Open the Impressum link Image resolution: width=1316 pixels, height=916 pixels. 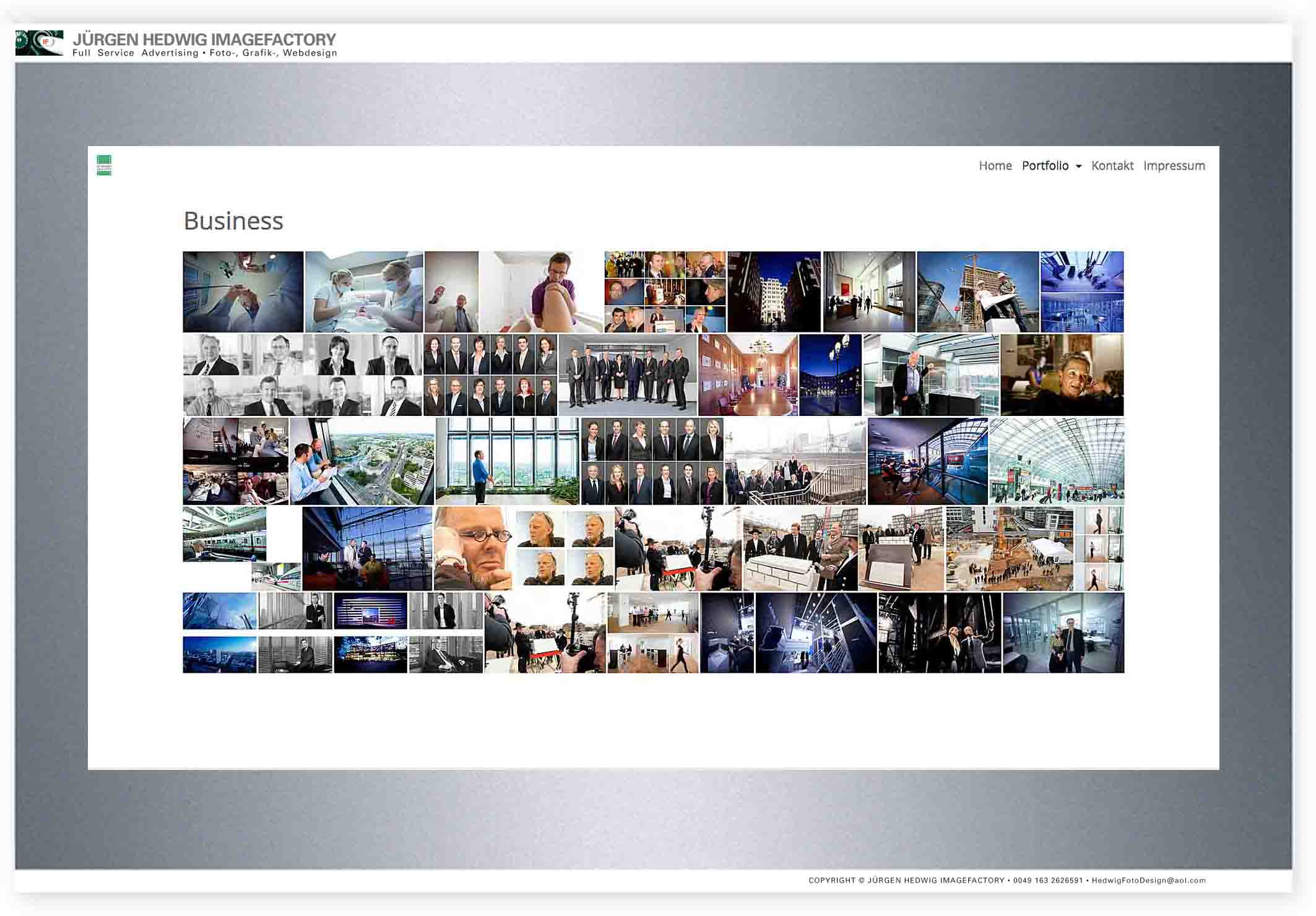1174,166
